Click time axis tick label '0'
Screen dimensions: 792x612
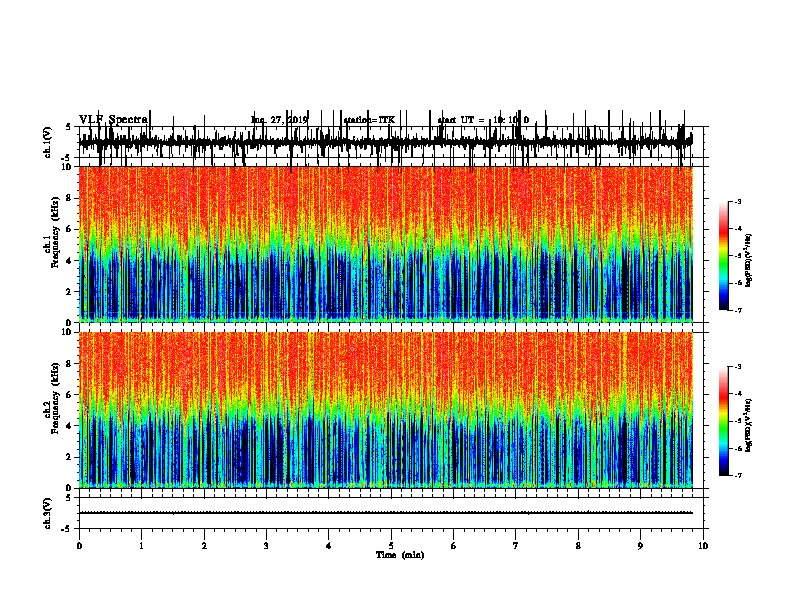coord(79,546)
